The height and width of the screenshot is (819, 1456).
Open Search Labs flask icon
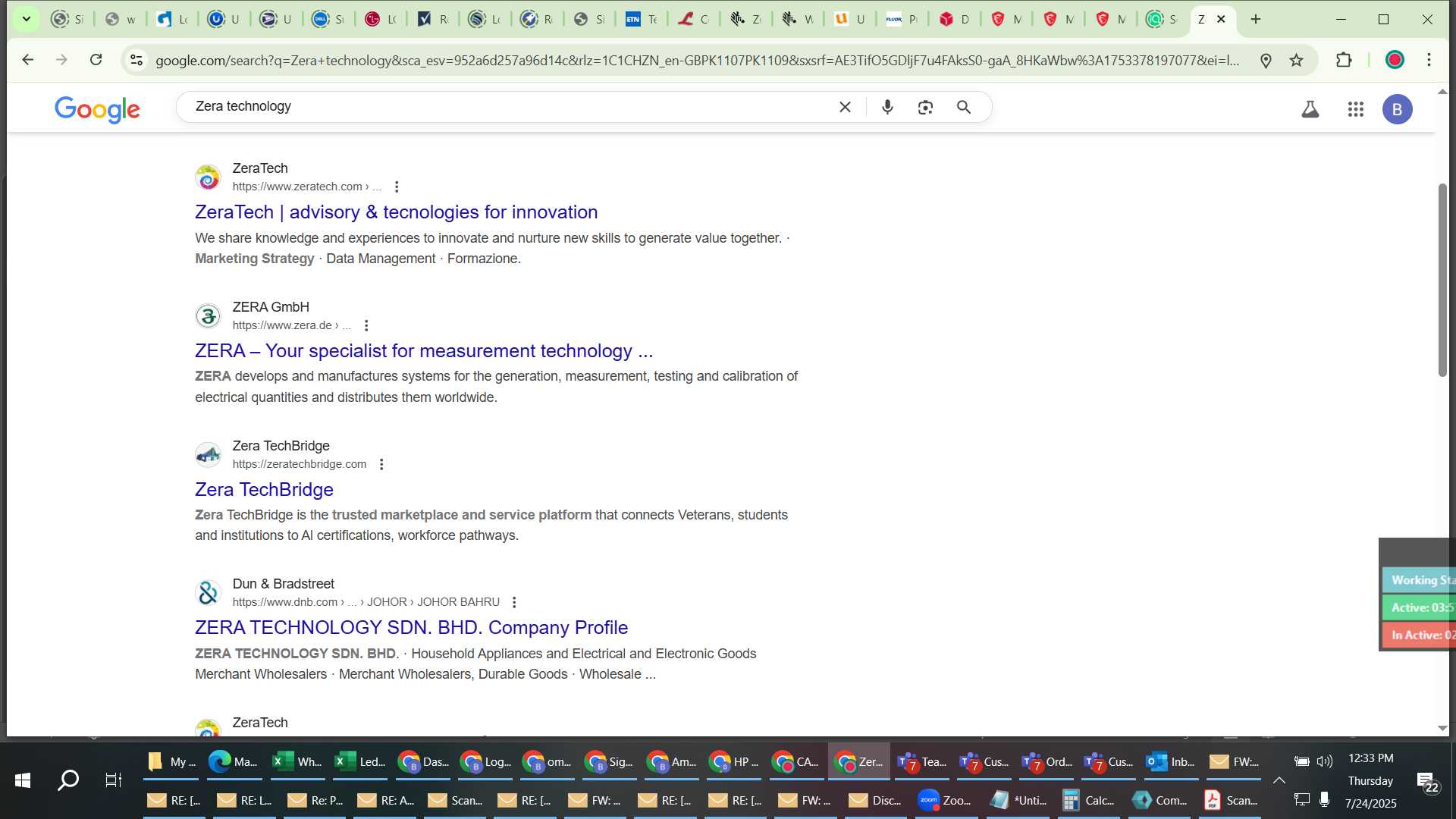(1310, 109)
